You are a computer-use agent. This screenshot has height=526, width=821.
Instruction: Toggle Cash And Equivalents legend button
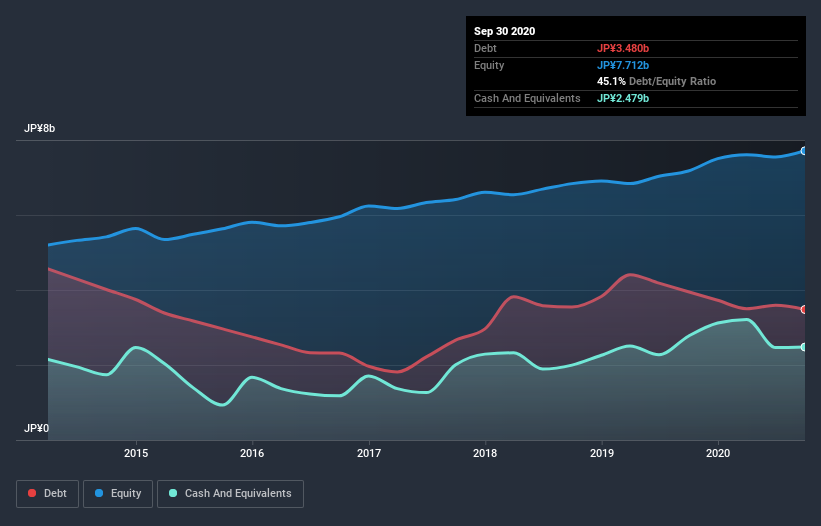pos(230,494)
